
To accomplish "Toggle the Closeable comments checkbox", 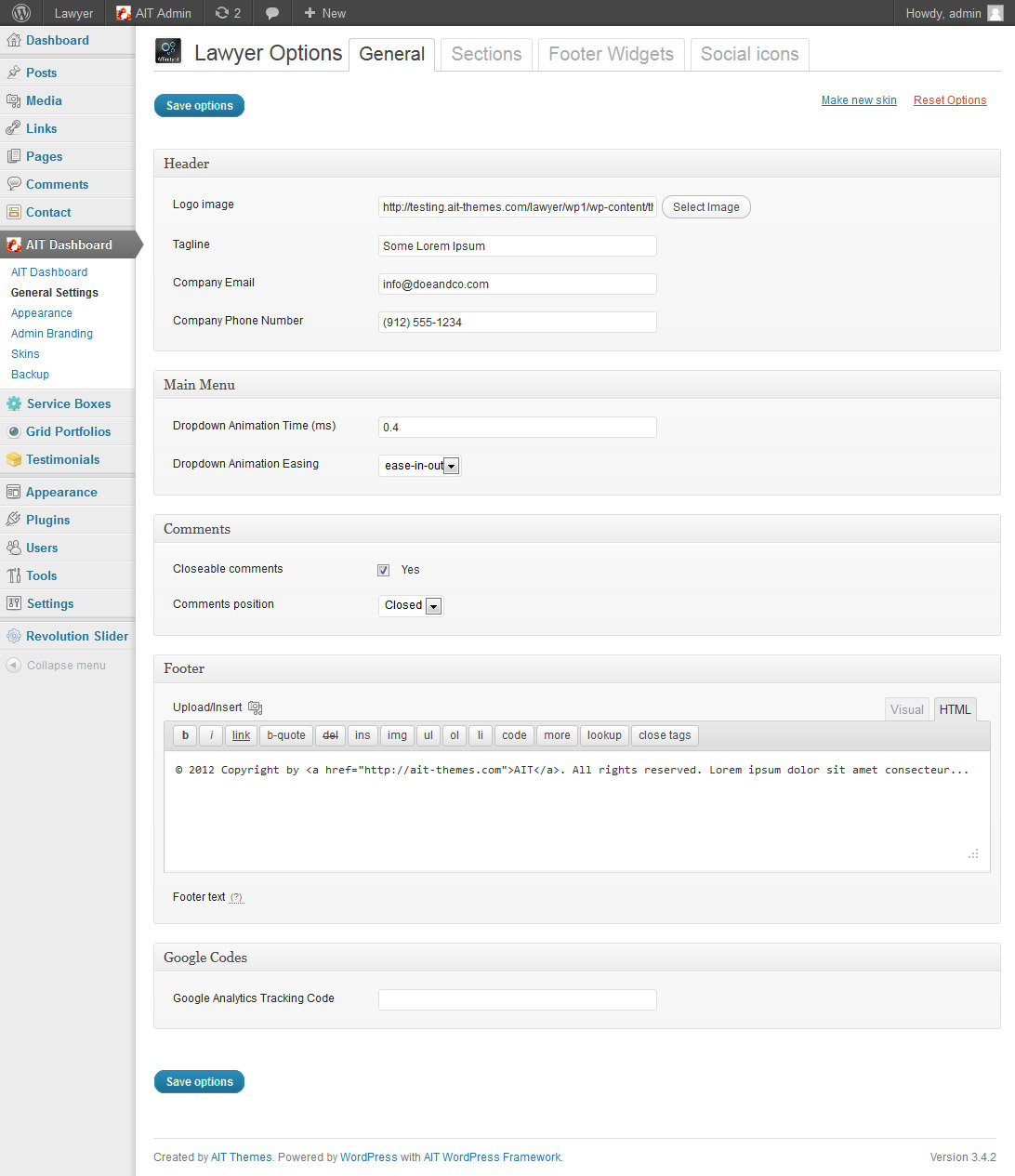I will [383, 570].
